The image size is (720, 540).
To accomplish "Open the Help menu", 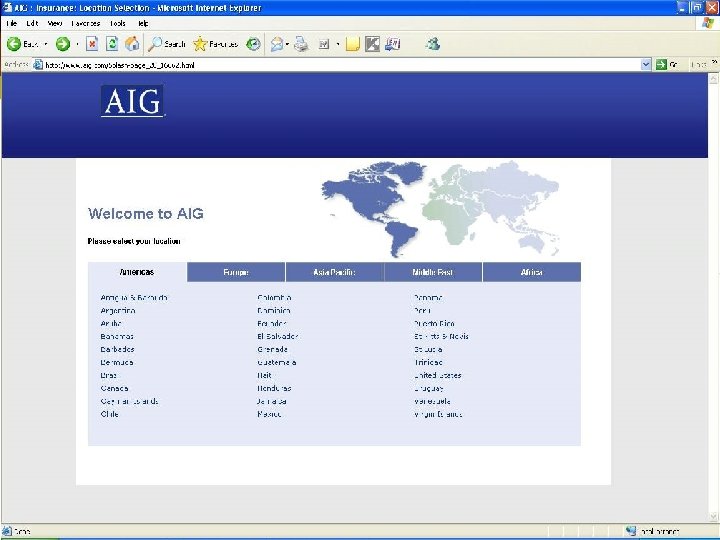I will 142,23.
